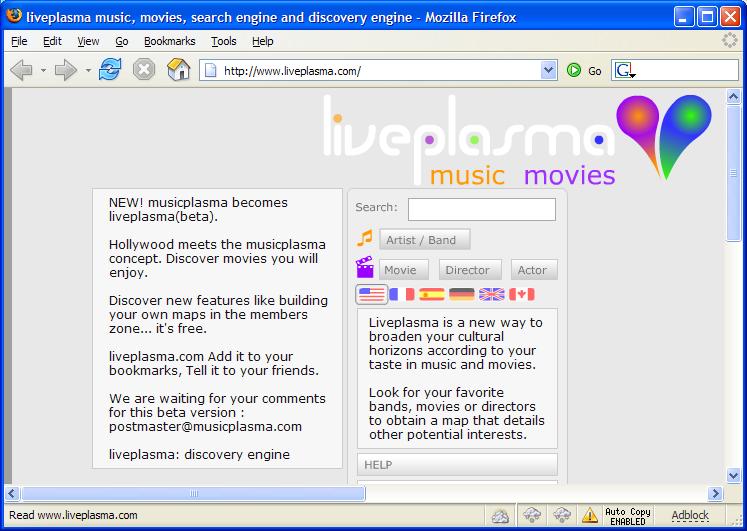Screen dimensions: 747x531
Task: Expand the HELP section
Action: pyautogui.click(x=457, y=464)
